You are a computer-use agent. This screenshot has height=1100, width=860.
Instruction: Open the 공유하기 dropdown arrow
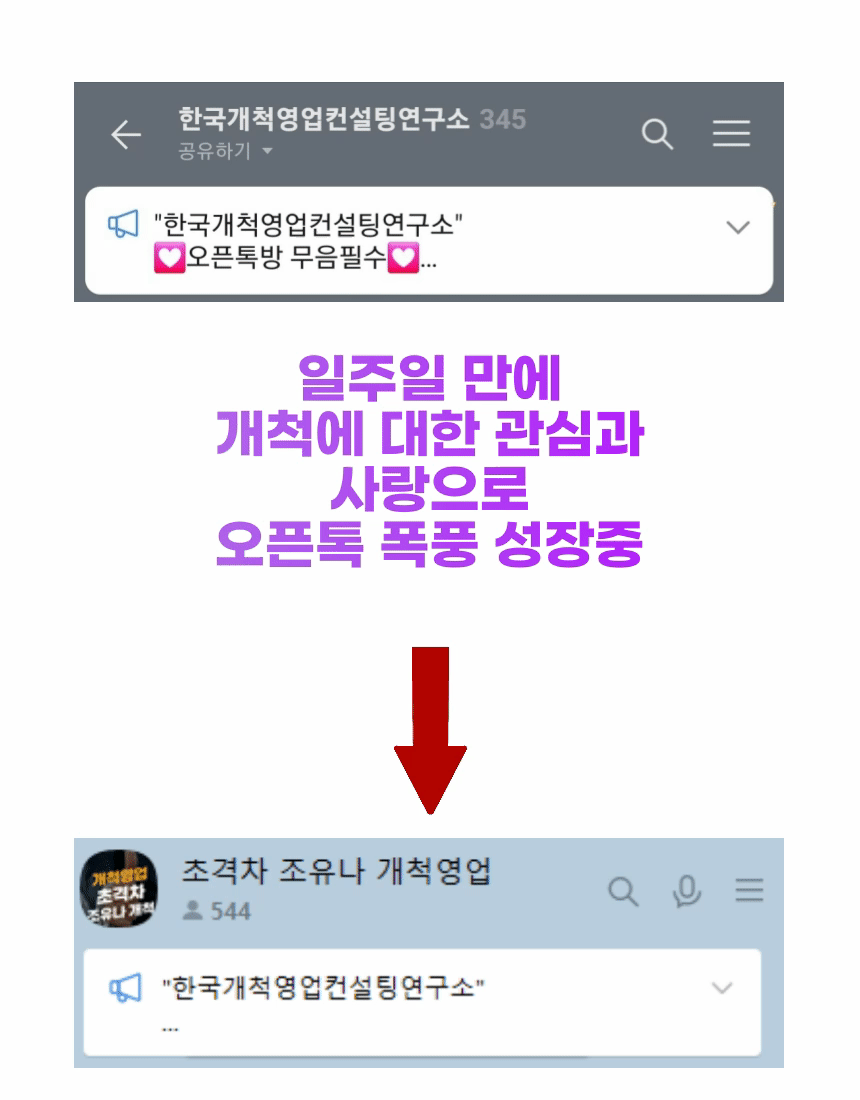(267, 151)
